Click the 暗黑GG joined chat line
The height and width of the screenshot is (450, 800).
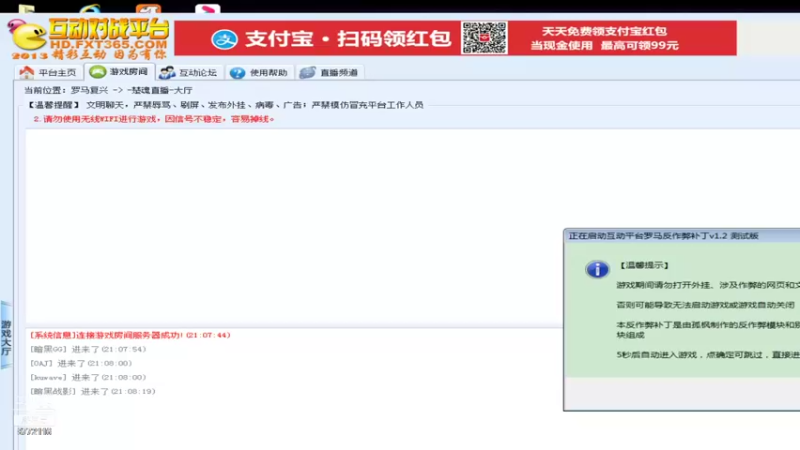point(88,349)
